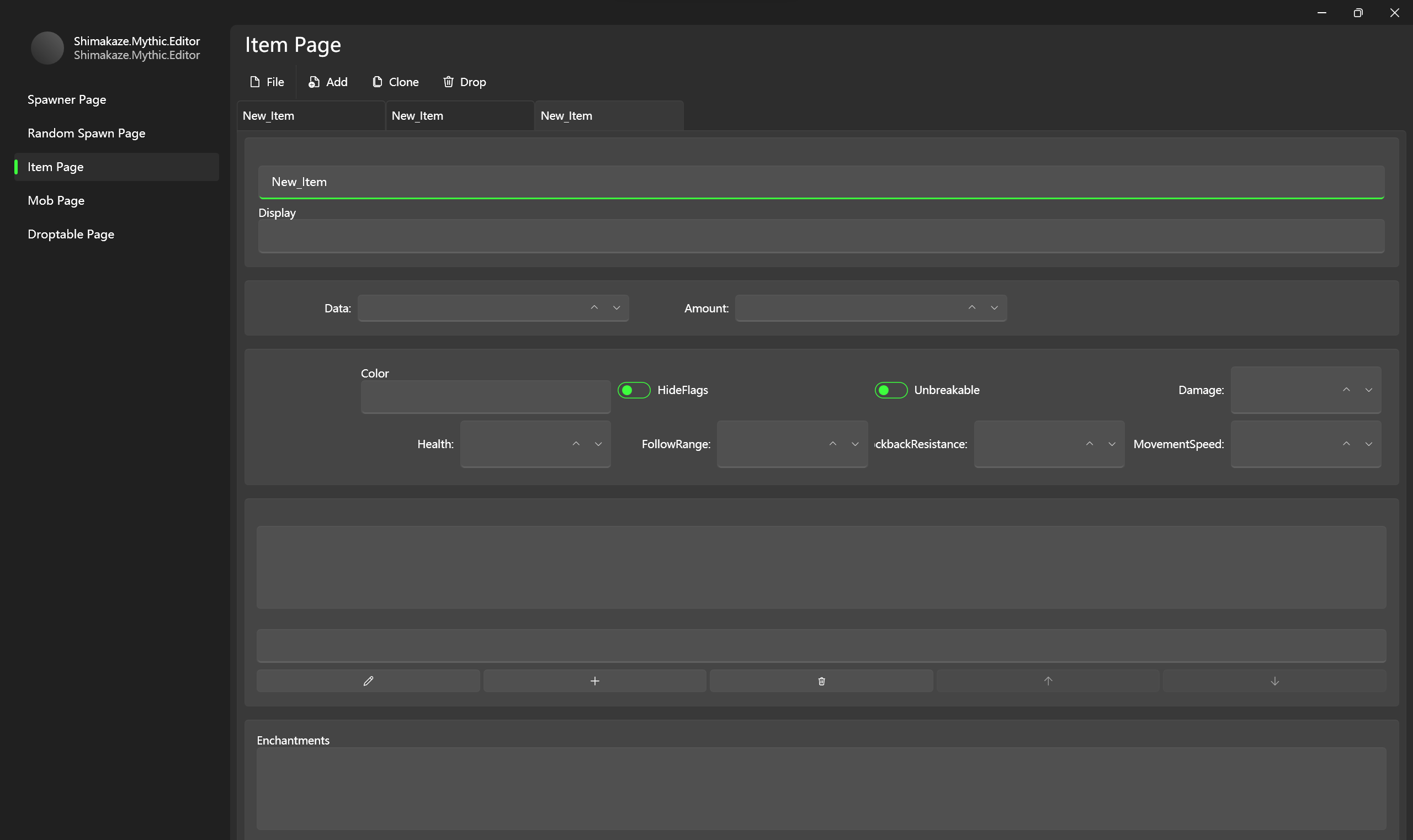Viewport: 1413px width, 840px height.
Task: Expand the Amount dropdown
Action: click(994, 308)
